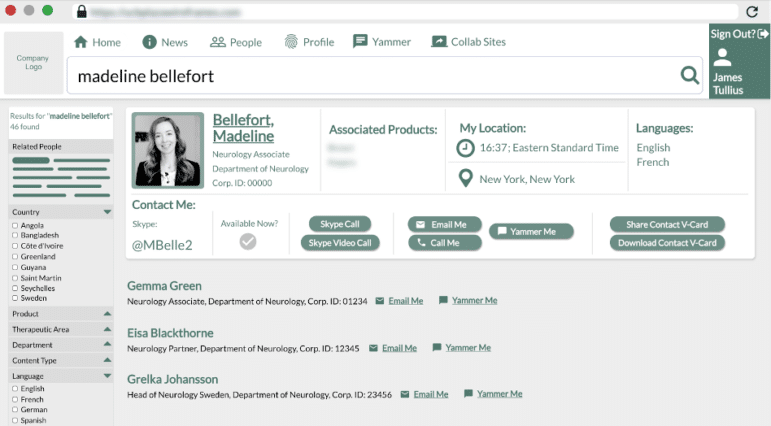Screen dimensions: 771x426
Task: Expand the Department filter section
Action: point(107,345)
